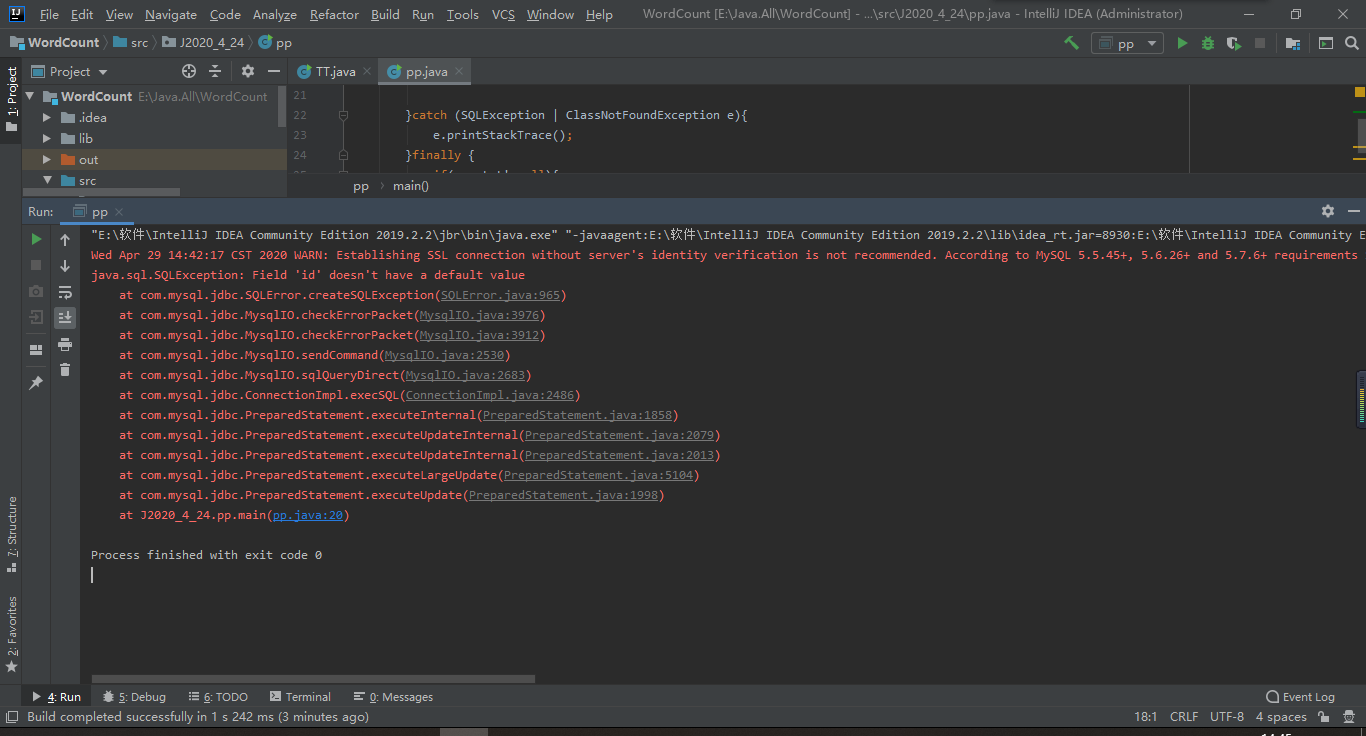Open SQLError.java:965 link
1366x736 pixels.
(x=500, y=295)
